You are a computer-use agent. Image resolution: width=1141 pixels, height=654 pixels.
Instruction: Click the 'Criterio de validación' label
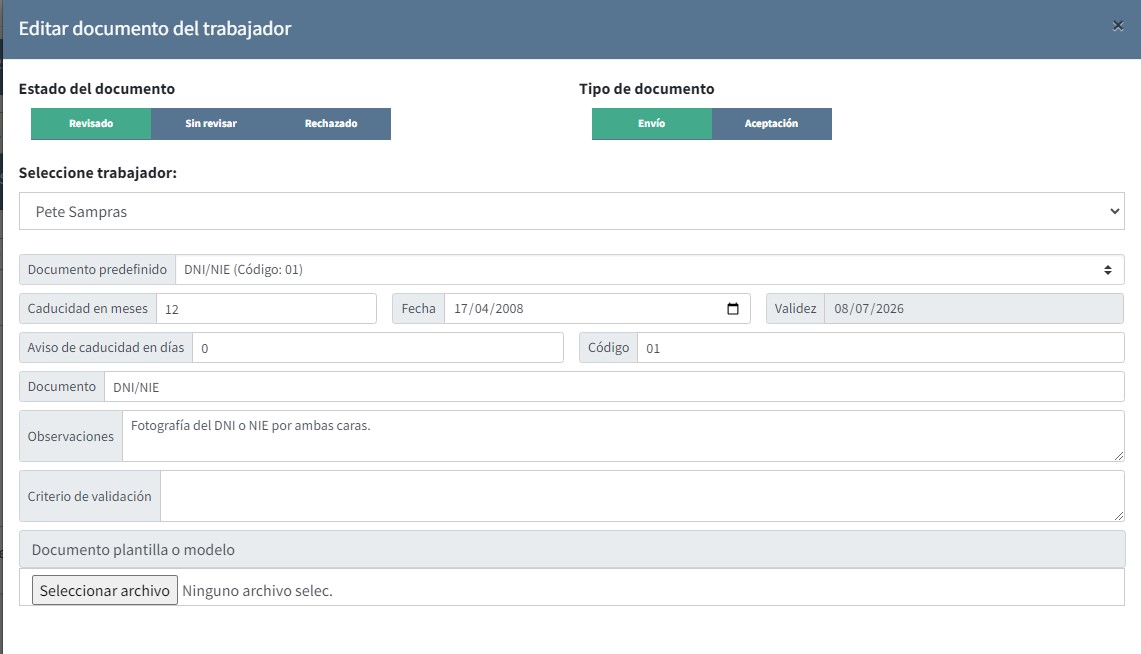(x=90, y=496)
